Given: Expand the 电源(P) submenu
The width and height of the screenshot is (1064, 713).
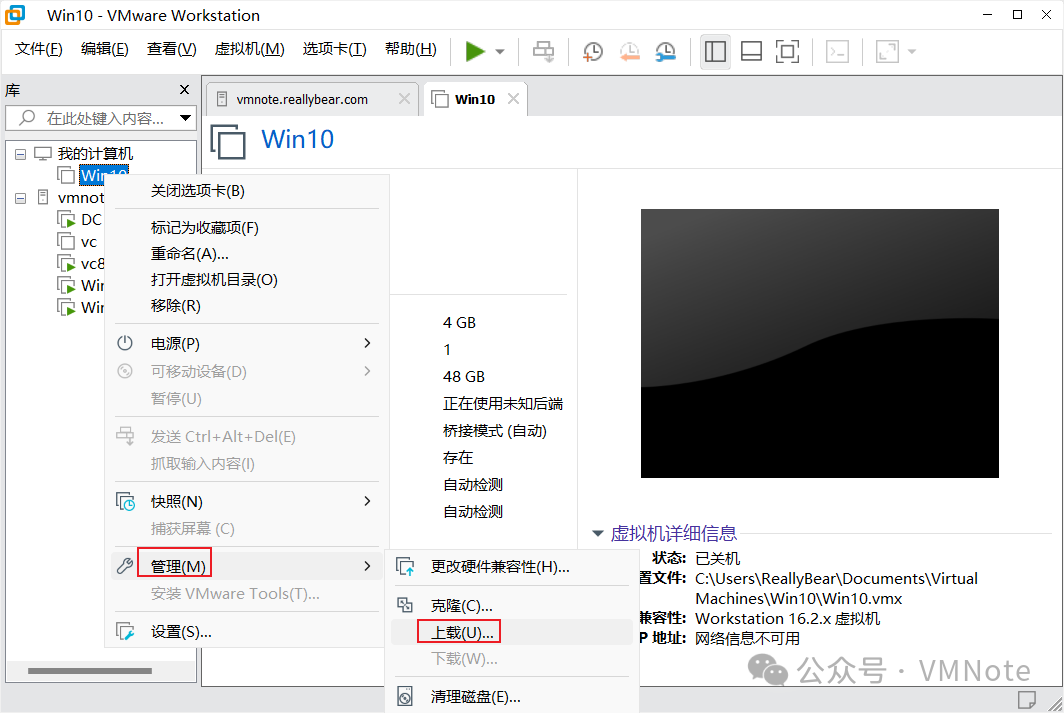Looking at the screenshot, I should (246, 343).
